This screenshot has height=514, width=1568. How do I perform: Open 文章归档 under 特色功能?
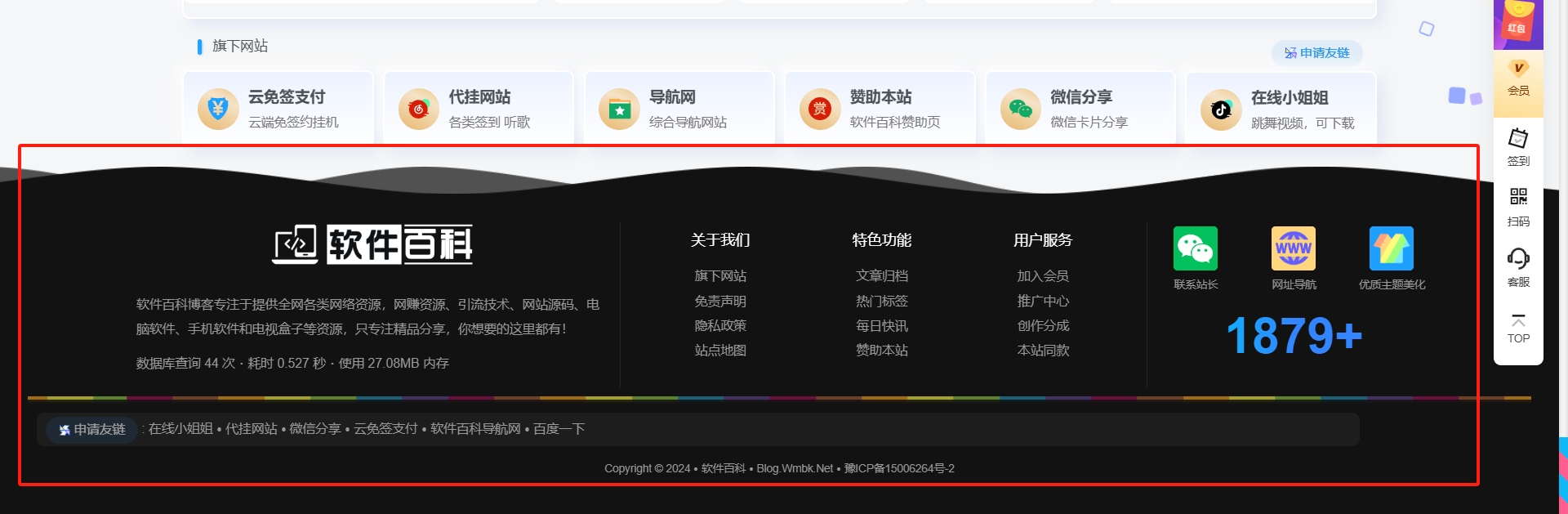coord(881,276)
